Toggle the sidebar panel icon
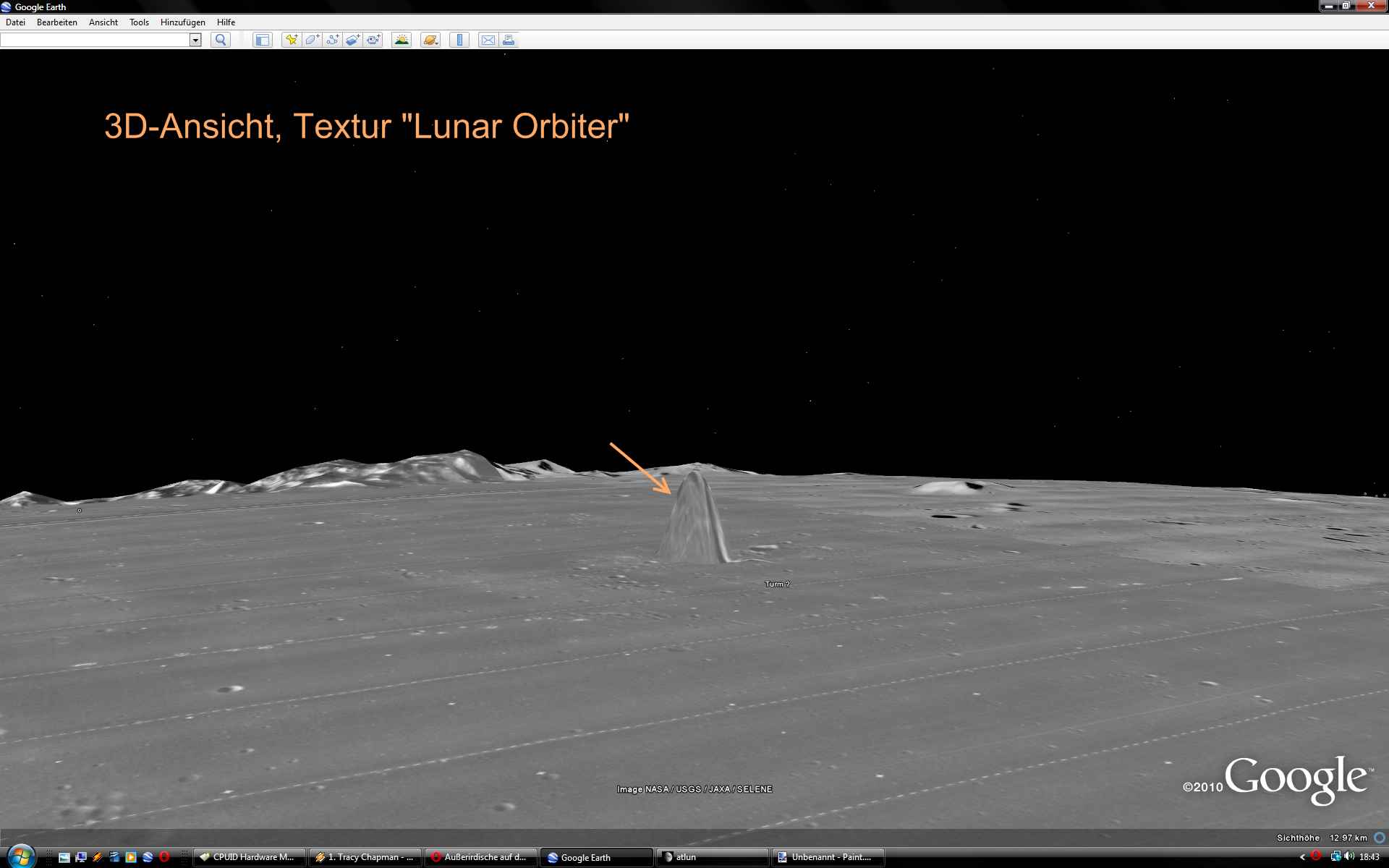Screen dimensions: 1389x868 click(x=263, y=40)
